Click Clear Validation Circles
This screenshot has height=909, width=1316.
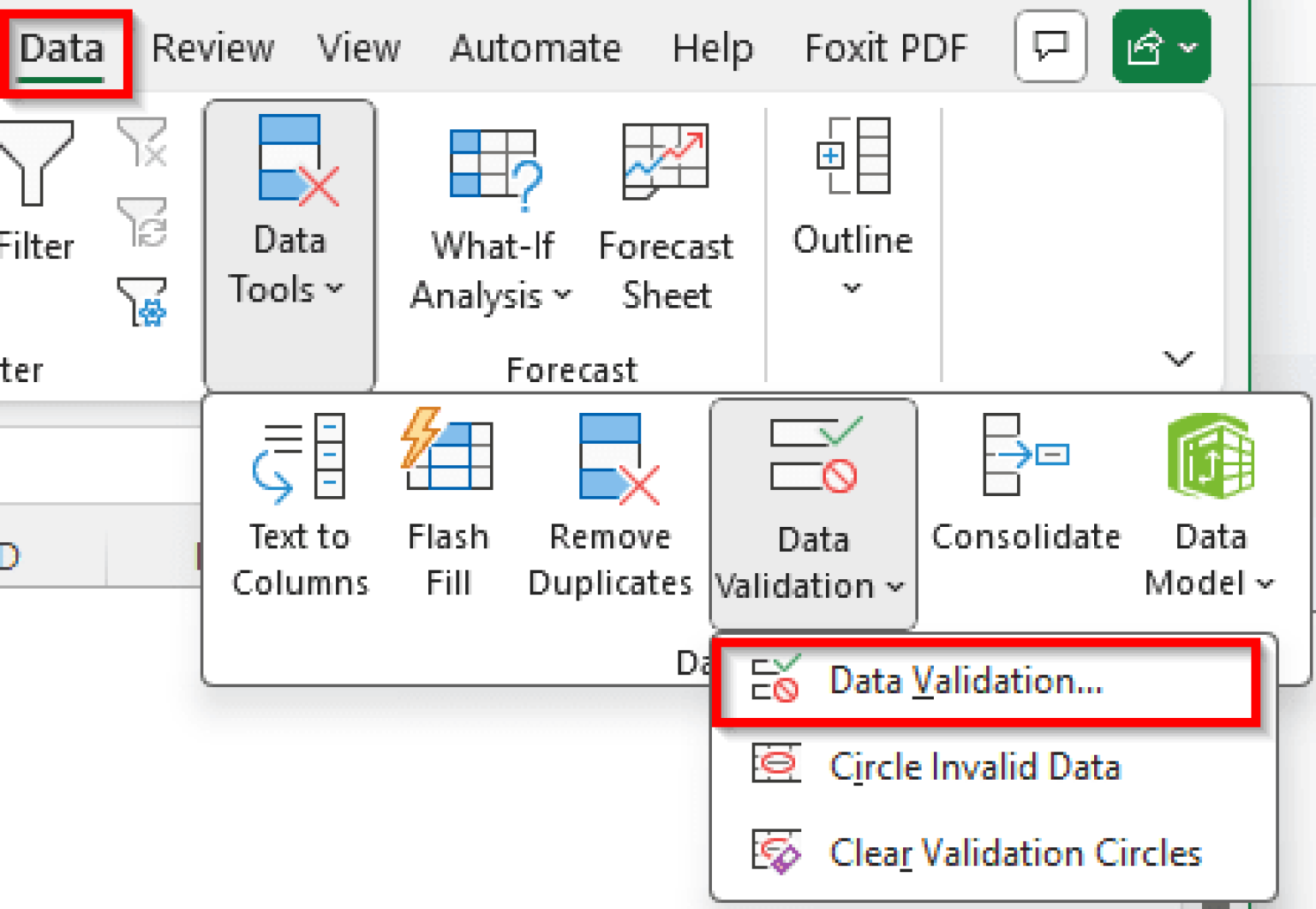[1015, 852]
